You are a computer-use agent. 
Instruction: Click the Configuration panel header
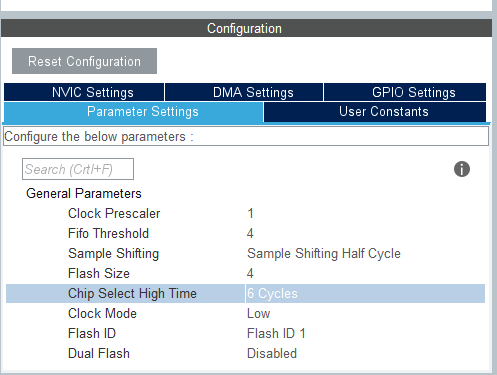tap(246, 28)
